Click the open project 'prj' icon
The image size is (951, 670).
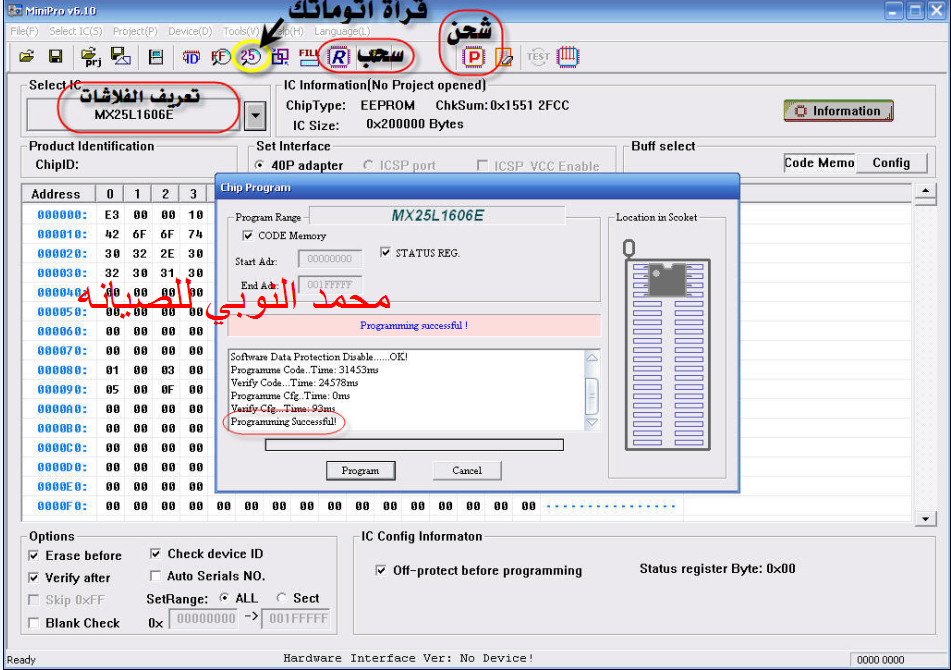(x=90, y=57)
